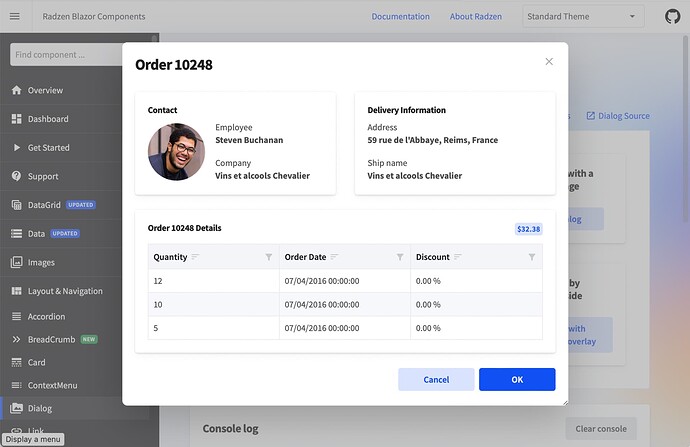Open the Order Date column filter icon

pos(400,257)
